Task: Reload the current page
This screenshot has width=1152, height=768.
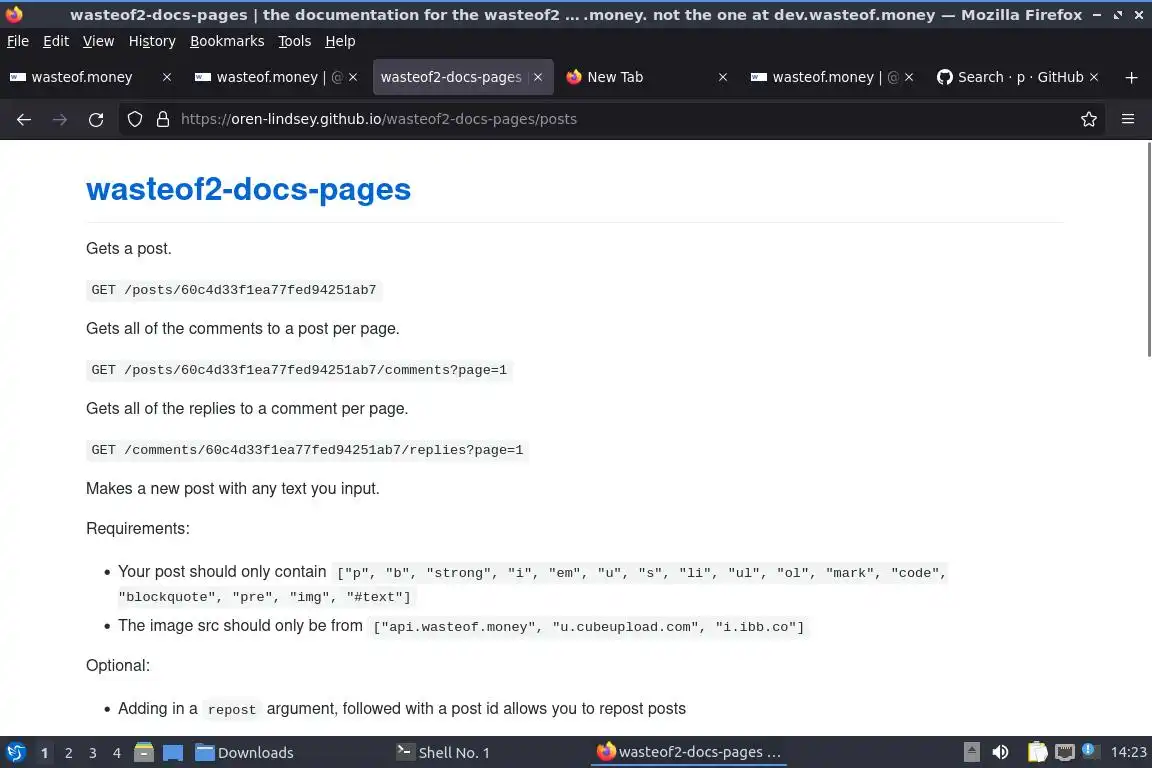Action: (x=96, y=119)
